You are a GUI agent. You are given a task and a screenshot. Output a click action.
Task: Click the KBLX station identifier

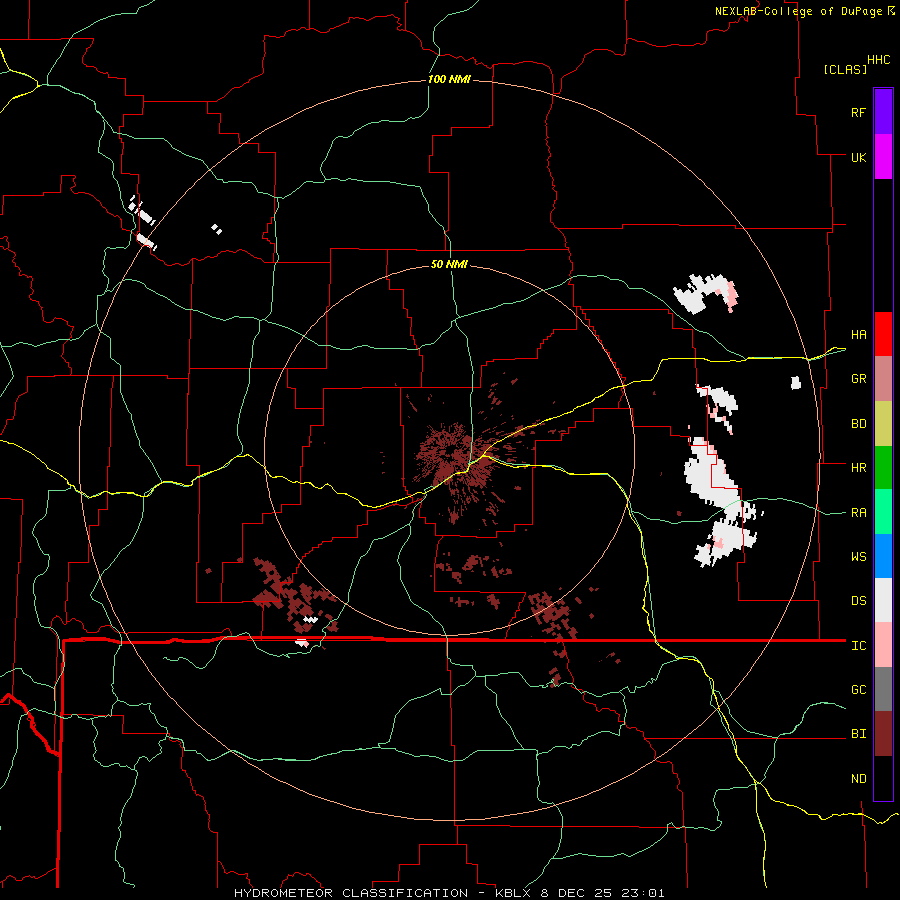click(x=514, y=893)
